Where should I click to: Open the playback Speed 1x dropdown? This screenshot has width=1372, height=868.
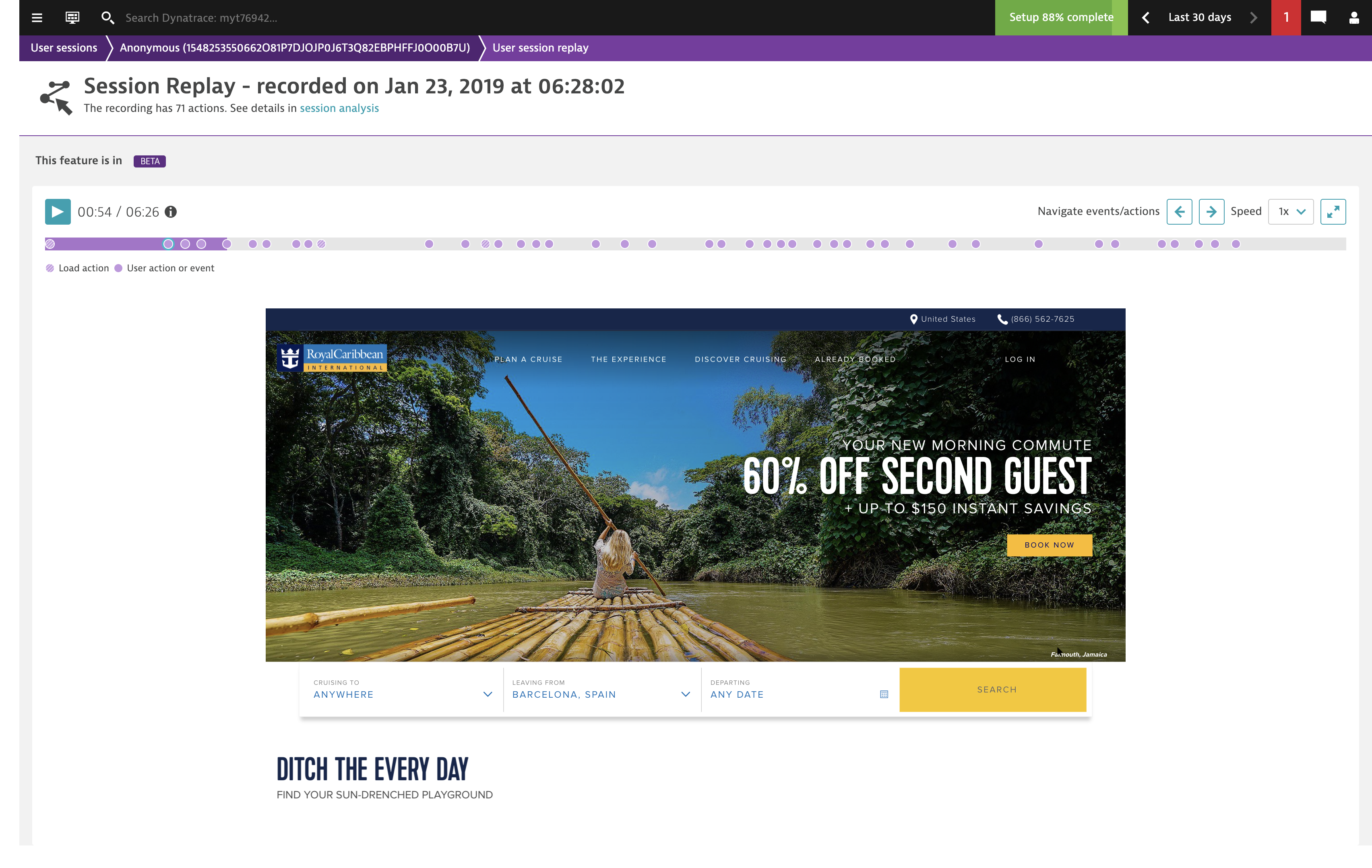coord(1291,212)
